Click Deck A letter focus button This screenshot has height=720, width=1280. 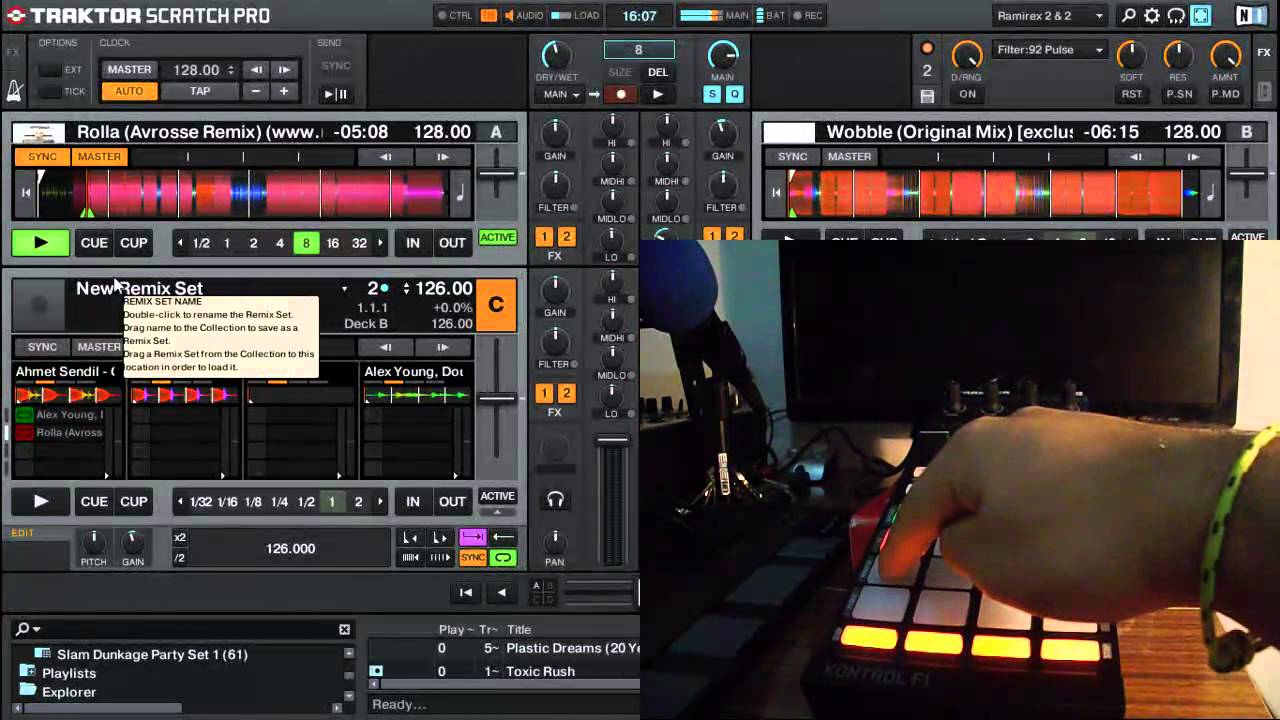[x=496, y=132]
